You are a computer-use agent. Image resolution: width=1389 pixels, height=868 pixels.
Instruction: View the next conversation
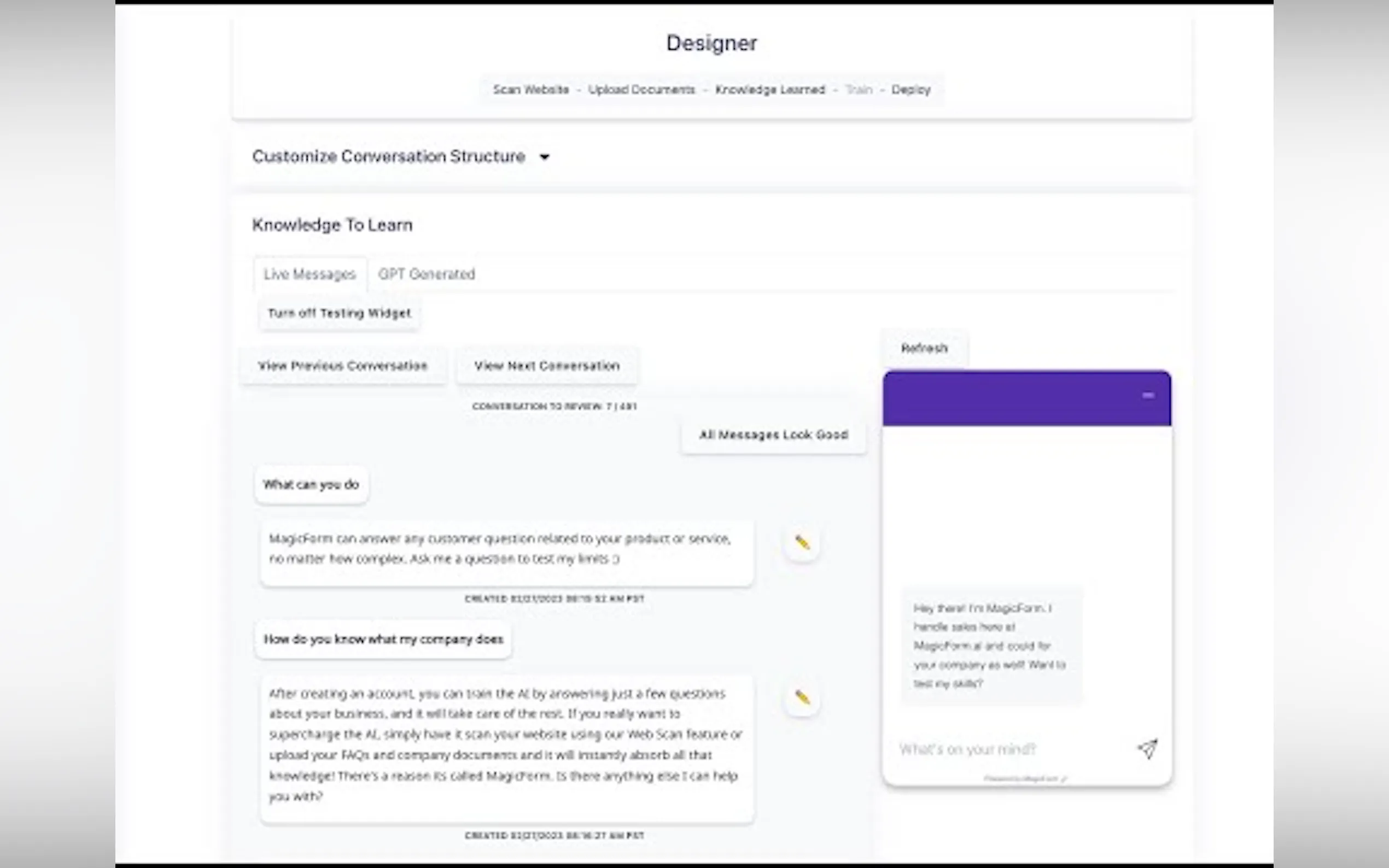coord(547,366)
